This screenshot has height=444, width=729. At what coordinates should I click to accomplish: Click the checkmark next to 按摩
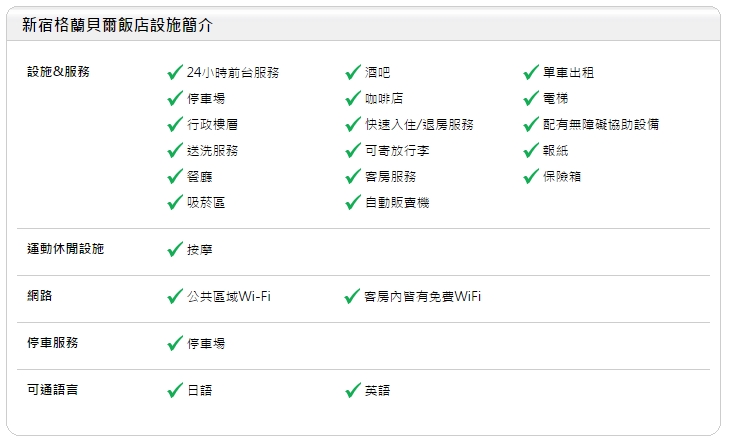(176, 249)
